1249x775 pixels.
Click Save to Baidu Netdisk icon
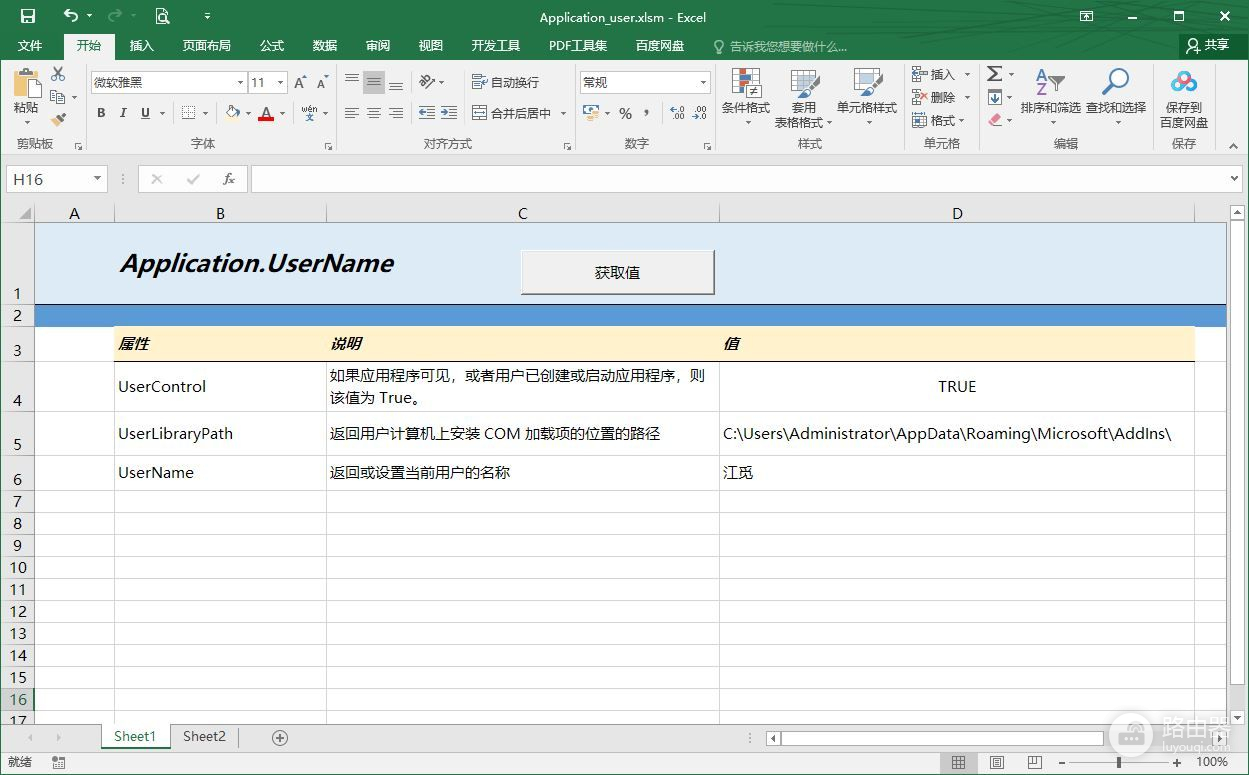(x=1184, y=97)
